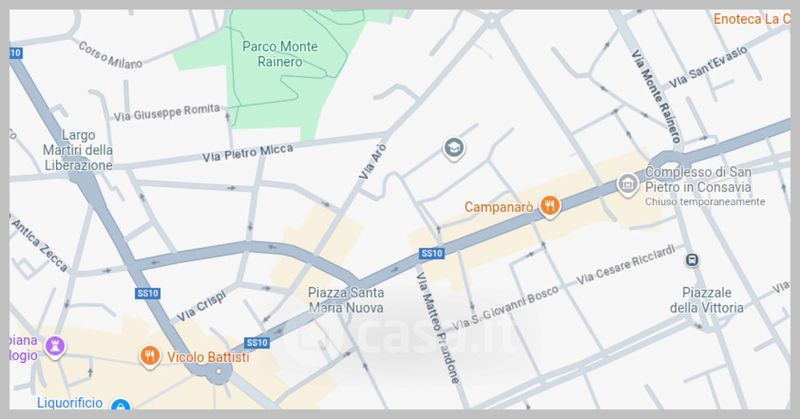Select the school graduation cap marker
Screen dimensions: 800x419
coord(453,149)
